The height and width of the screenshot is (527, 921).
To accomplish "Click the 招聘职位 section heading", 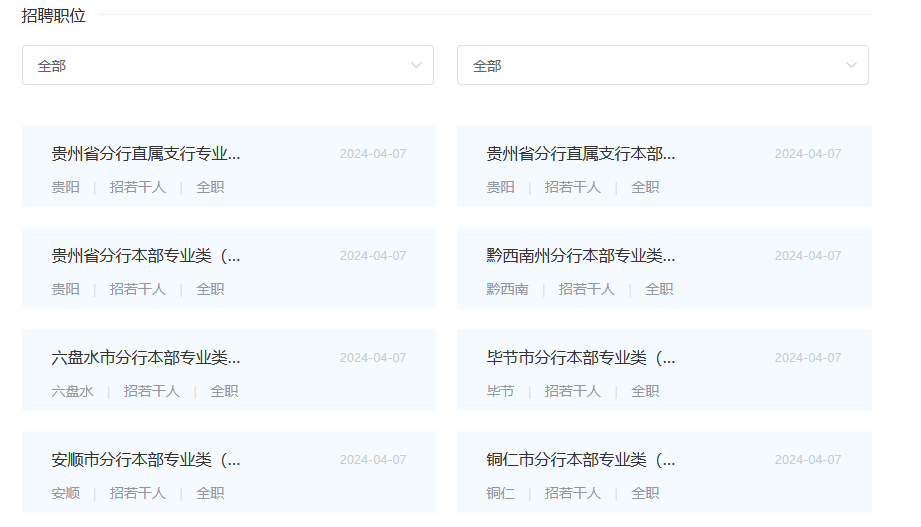I will [53, 15].
